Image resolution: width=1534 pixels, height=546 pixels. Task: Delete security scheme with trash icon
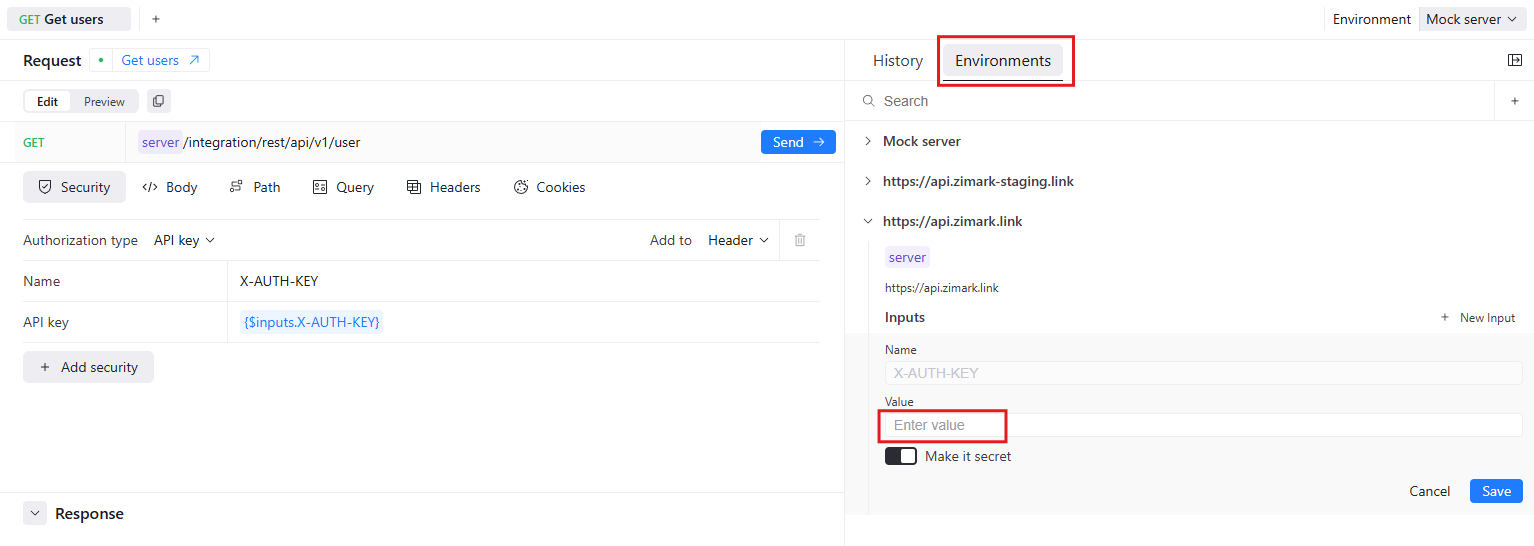click(800, 240)
